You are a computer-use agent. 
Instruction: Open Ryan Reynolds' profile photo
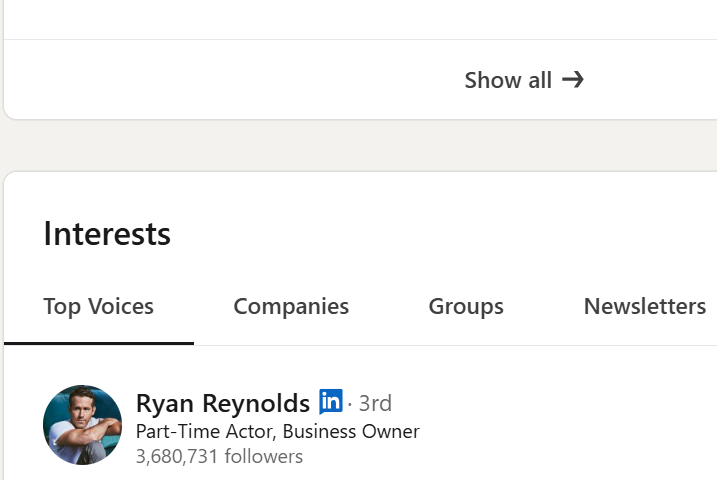pyautogui.click(x=82, y=424)
